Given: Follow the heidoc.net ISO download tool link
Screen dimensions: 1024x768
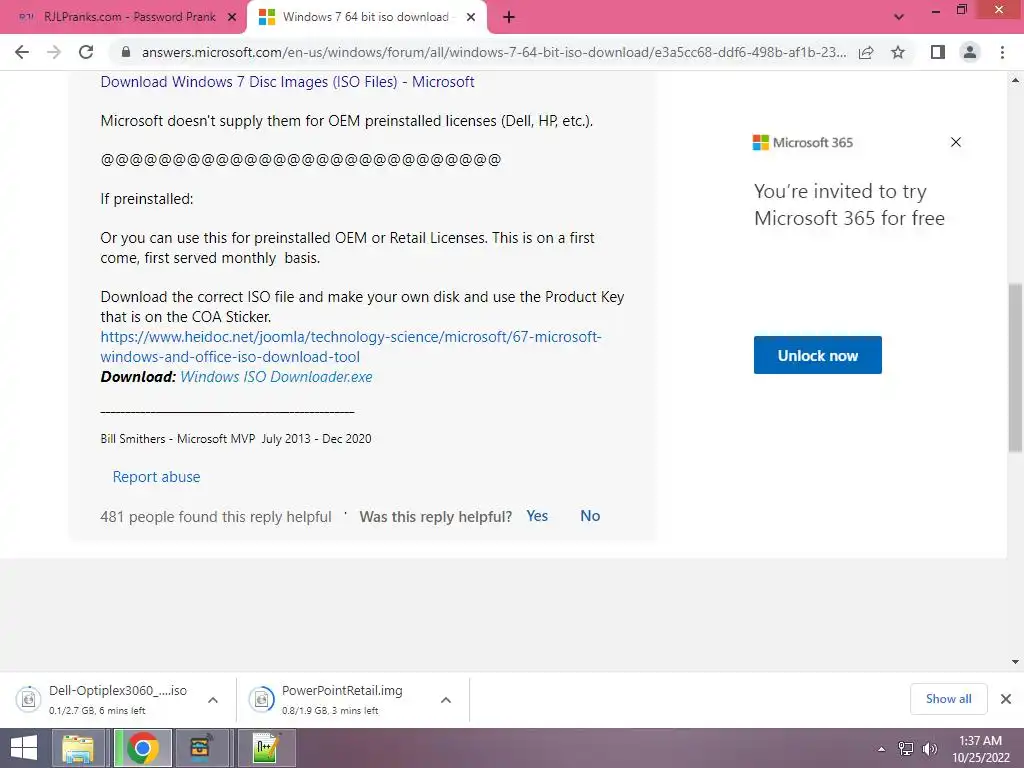Looking at the screenshot, I should (x=351, y=347).
